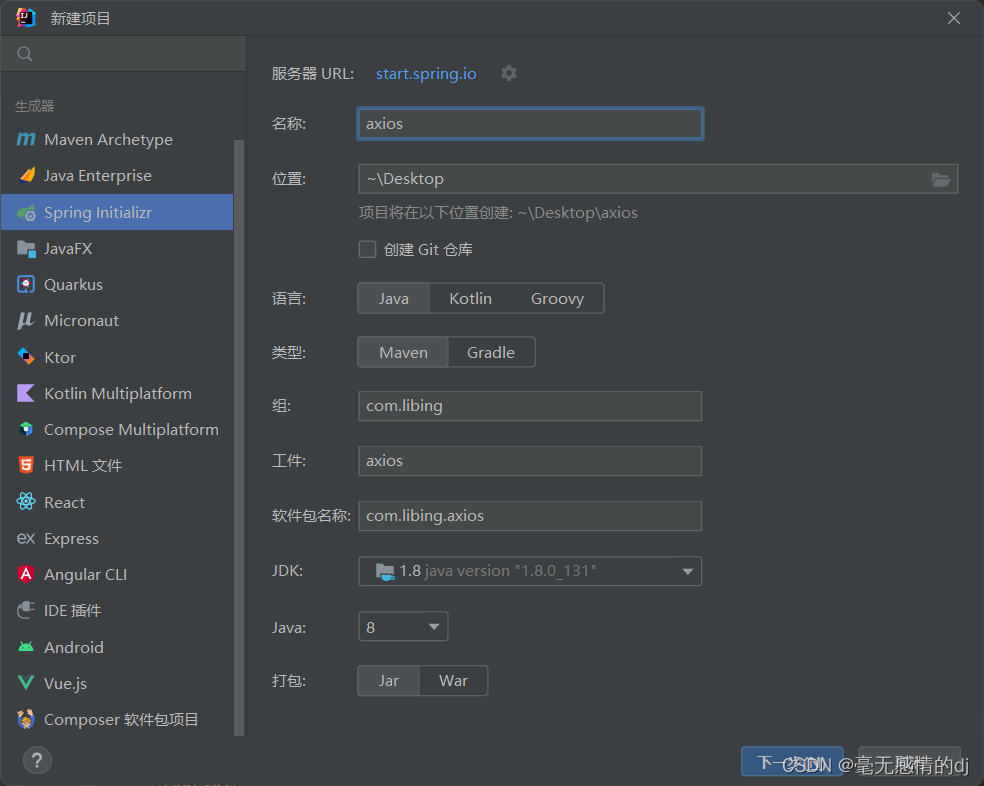Select Groovy as the language
This screenshot has height=786, width=984.
coord(557,298)
